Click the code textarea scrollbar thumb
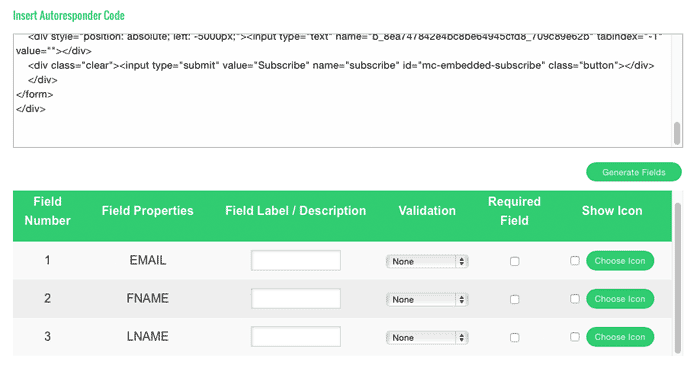Image resolution: width=700 pixels, height=378 pixels. pos(677,133)
